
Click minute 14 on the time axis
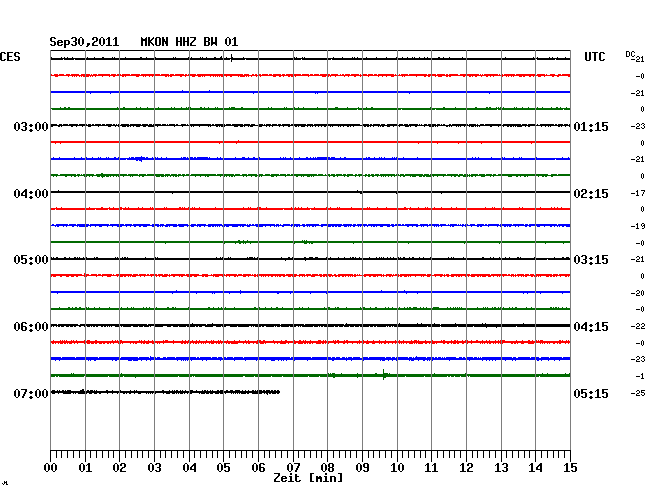point(535,468)
